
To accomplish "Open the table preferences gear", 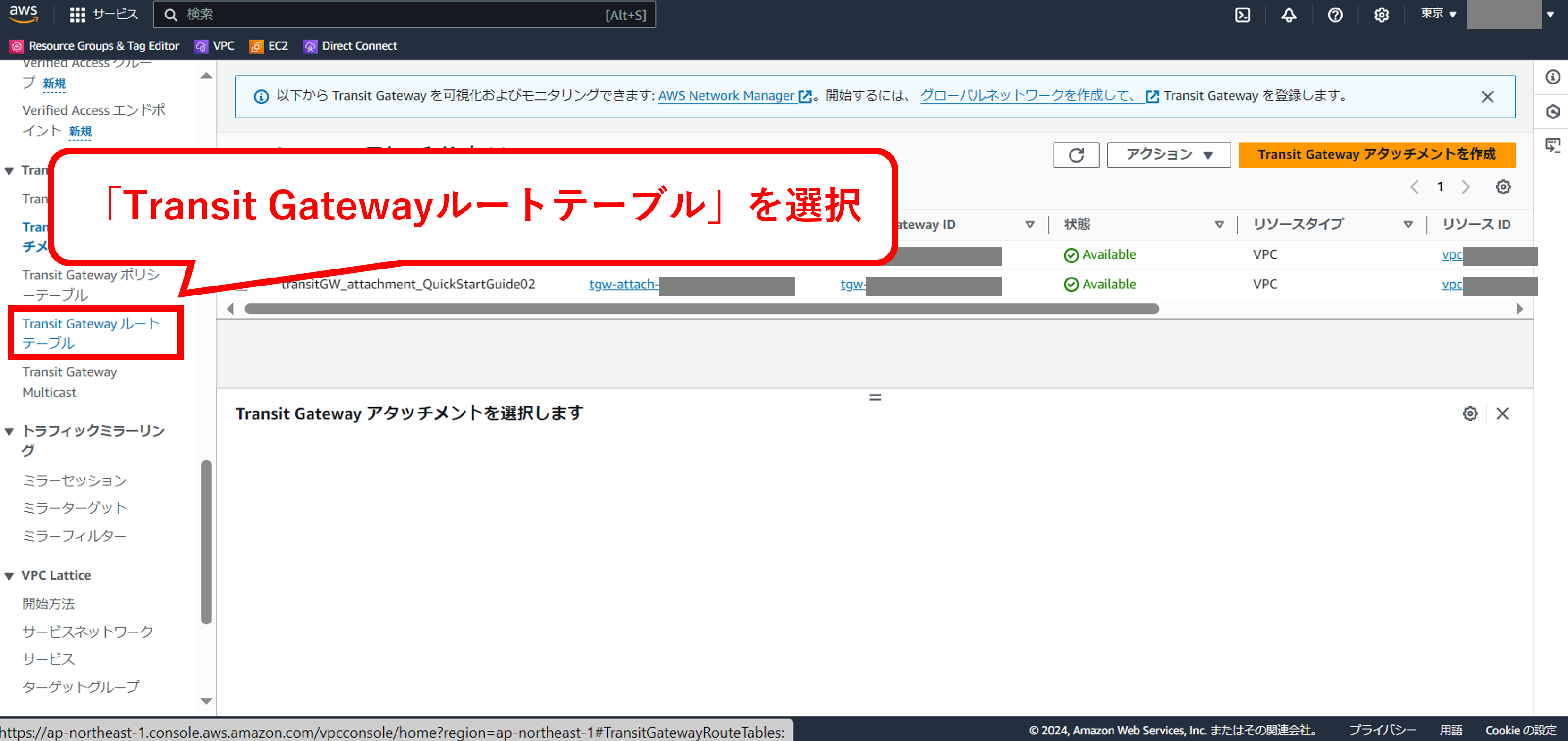I will pyautogui.click(x=1503, y=187).
